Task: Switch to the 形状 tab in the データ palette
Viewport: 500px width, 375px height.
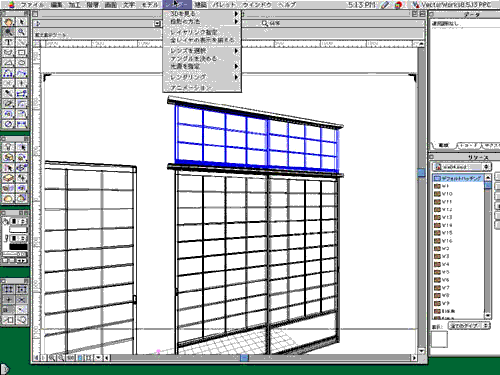Action: click(x=443, y=145)
